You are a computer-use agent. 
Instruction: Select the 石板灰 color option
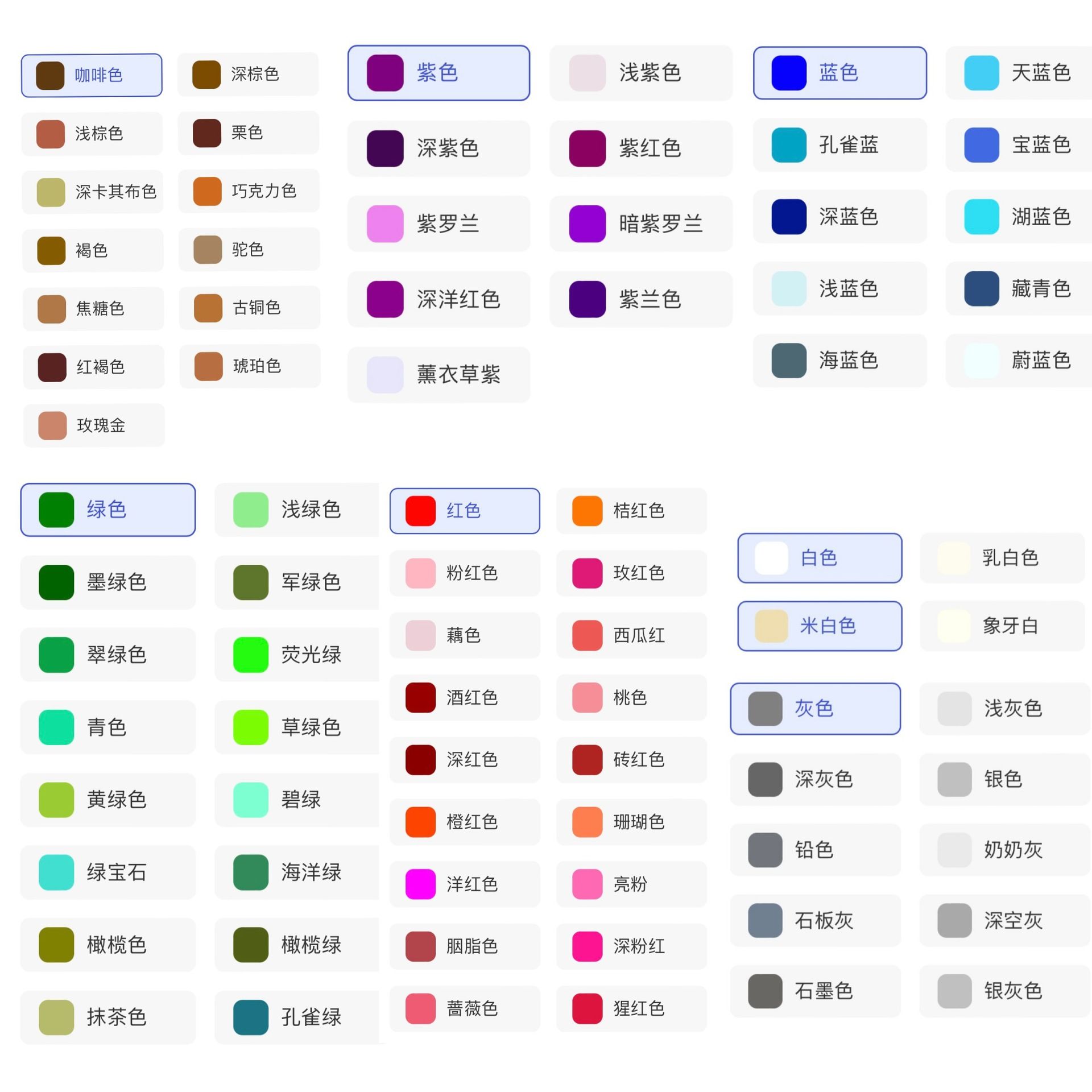click(815, 920)
